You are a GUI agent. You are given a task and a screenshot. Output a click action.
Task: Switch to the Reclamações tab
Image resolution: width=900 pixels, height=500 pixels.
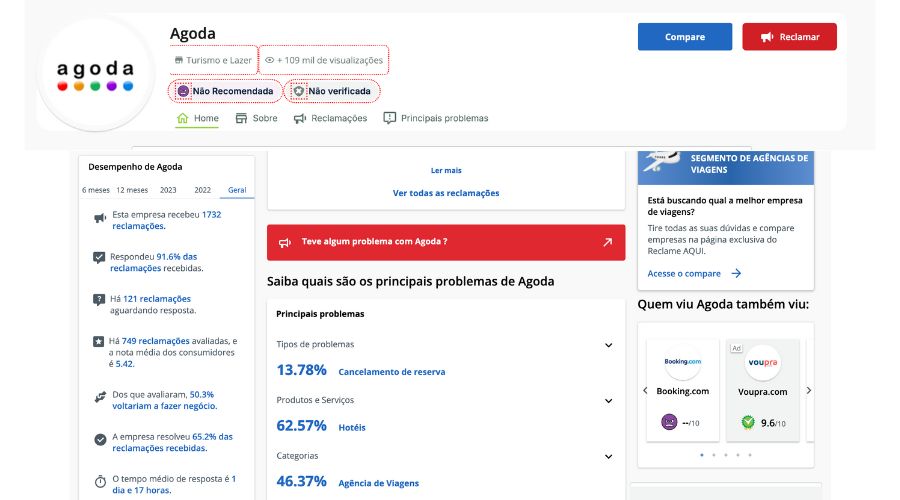click(330, 118)
